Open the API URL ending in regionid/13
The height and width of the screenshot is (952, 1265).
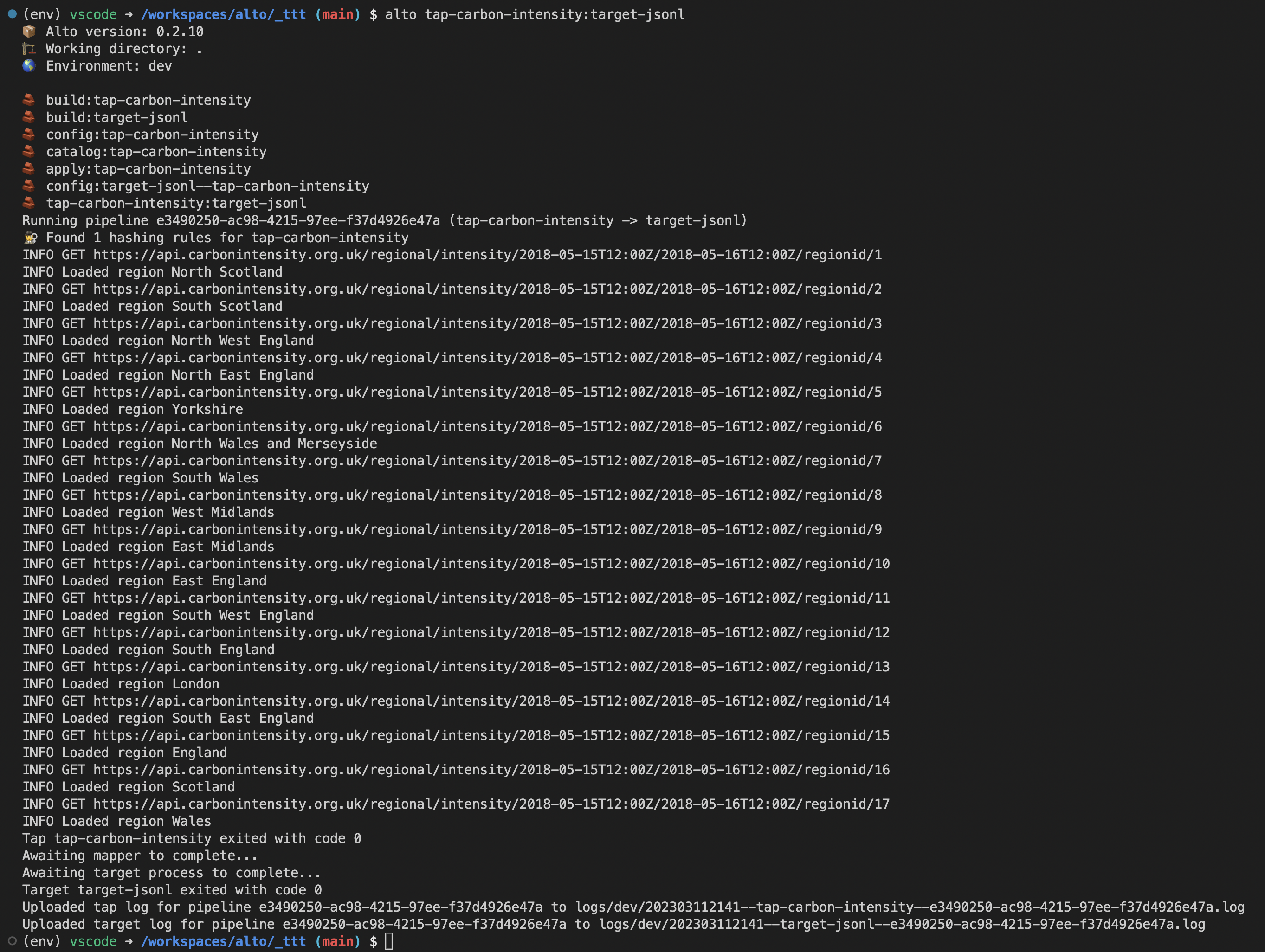tap(491, 666)
